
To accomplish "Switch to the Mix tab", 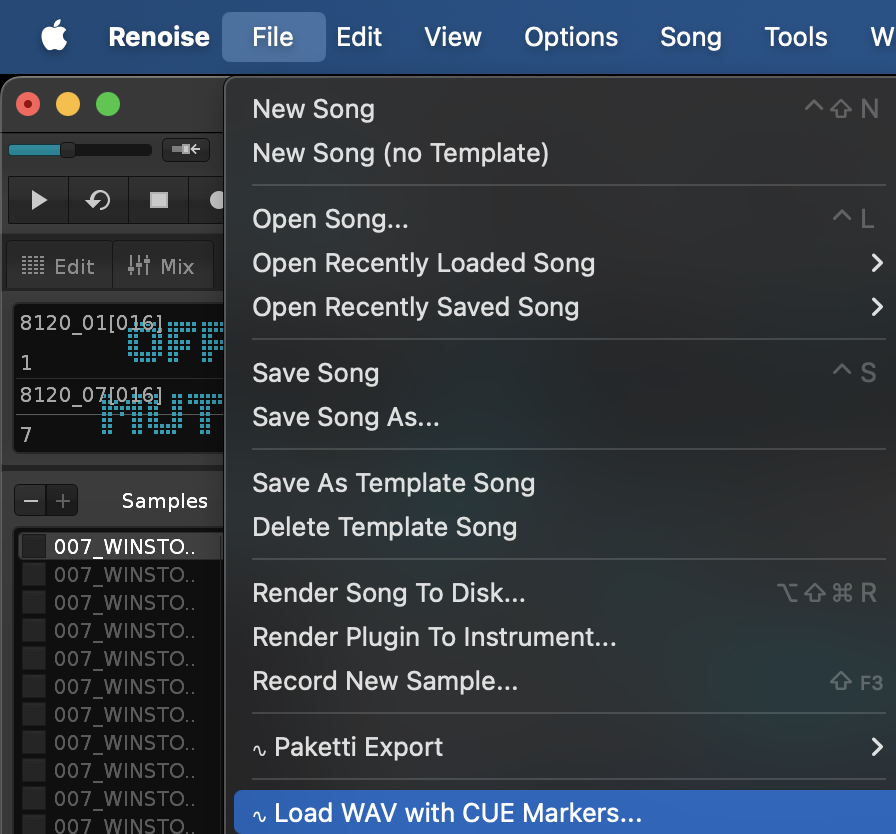I will tap(162, 266).
